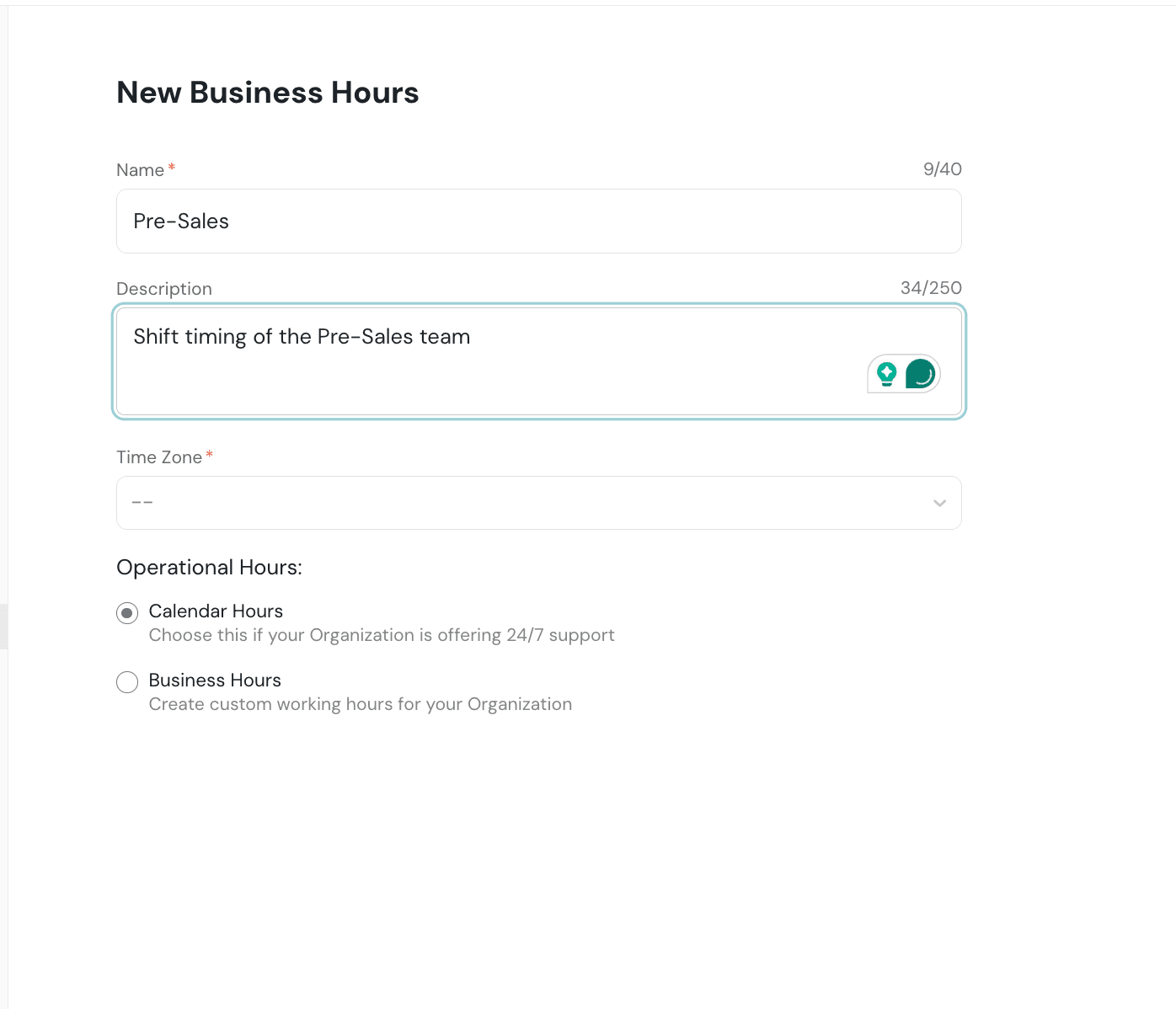
Task: Click the "Operational Hours:" section label
Action: click(x=209, y=568)
